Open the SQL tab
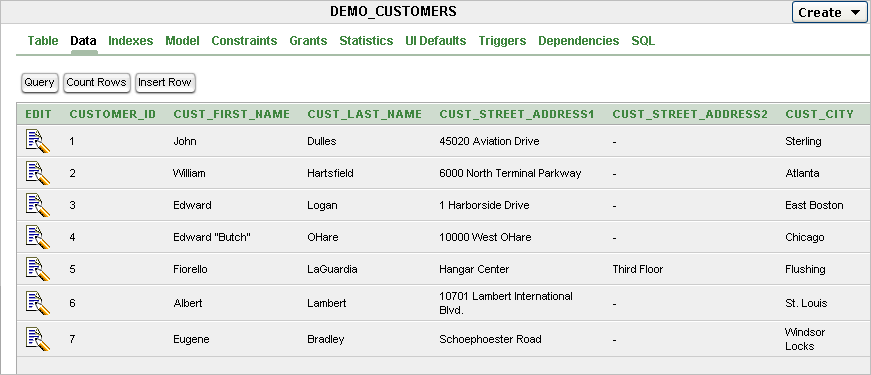Image resolution: width=871 pixels, height=375 pixels. click(x=643, y=41)
